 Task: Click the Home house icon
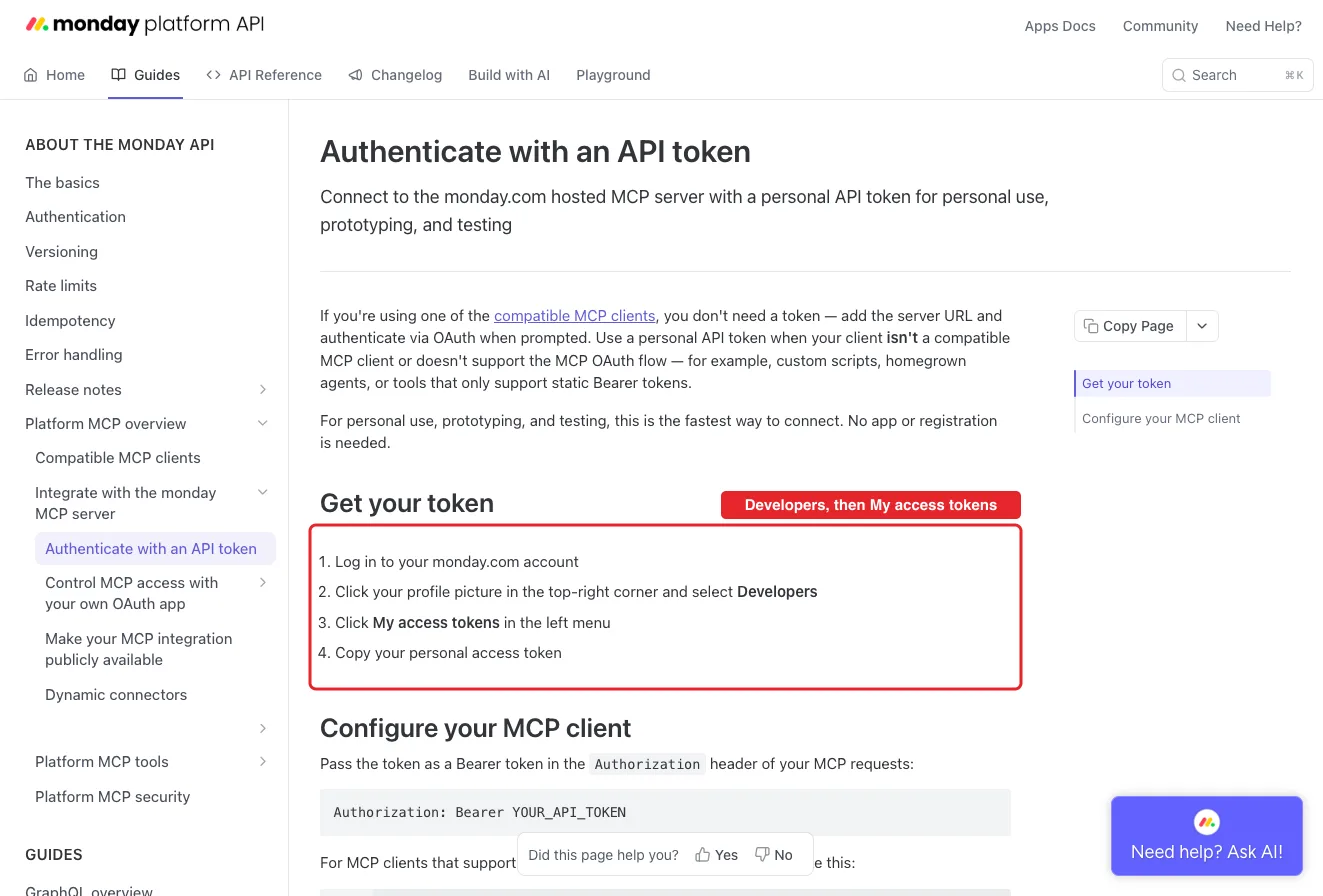pos(31,75)
